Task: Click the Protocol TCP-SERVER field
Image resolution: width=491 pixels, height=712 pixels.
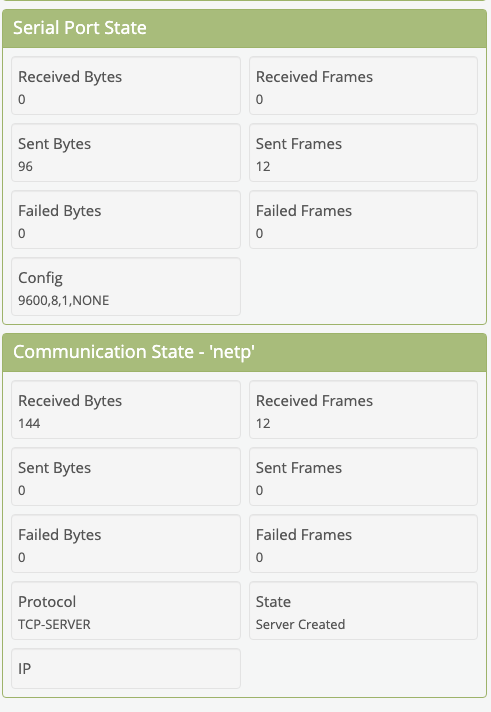Action: pyautogui.click(x=126, y=611)
